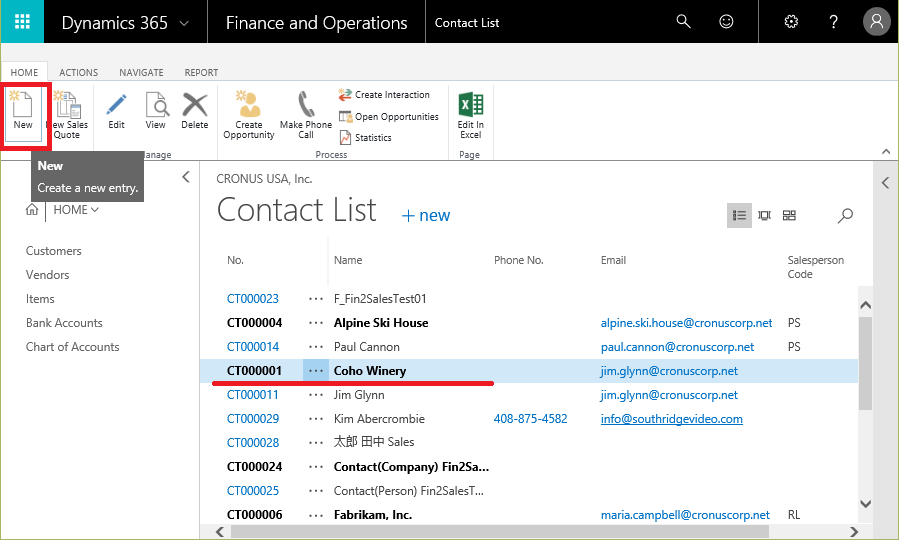Open row menu for Paul Cannon

click(x=316, y=347)
